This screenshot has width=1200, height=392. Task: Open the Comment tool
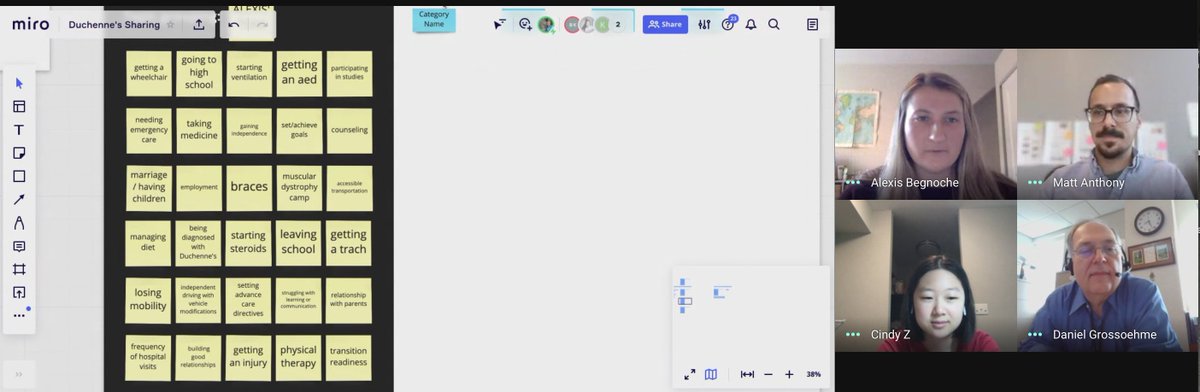click(19, 246)
